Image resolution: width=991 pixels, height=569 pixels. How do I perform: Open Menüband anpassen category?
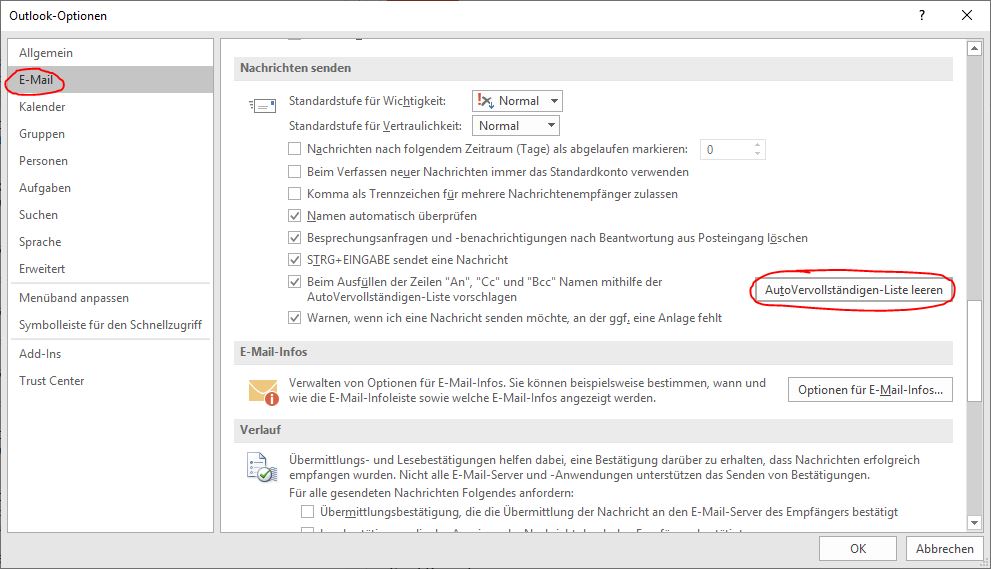[x=111, y=298]
